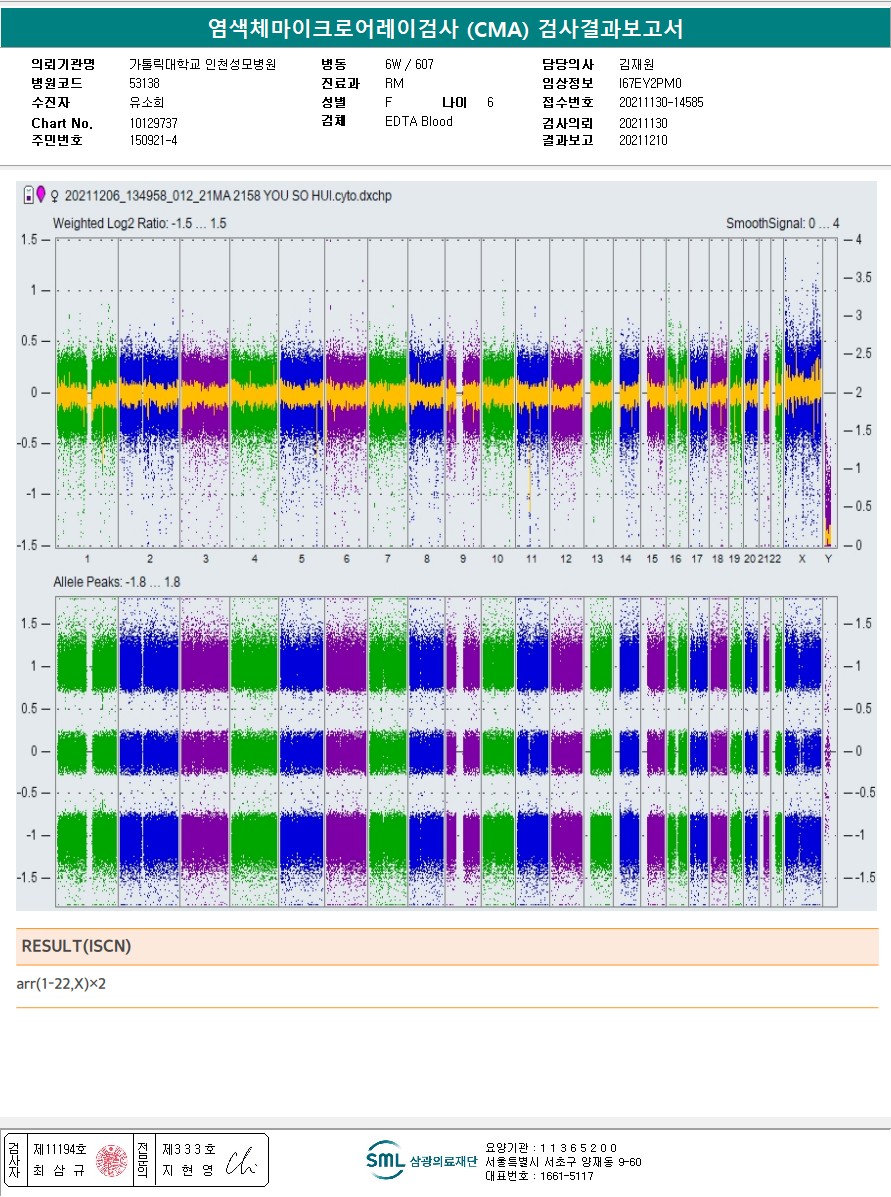Select chromosome X label under log2 plot
The width and height of the screenshot is (891, 1197).
[802, 559]
